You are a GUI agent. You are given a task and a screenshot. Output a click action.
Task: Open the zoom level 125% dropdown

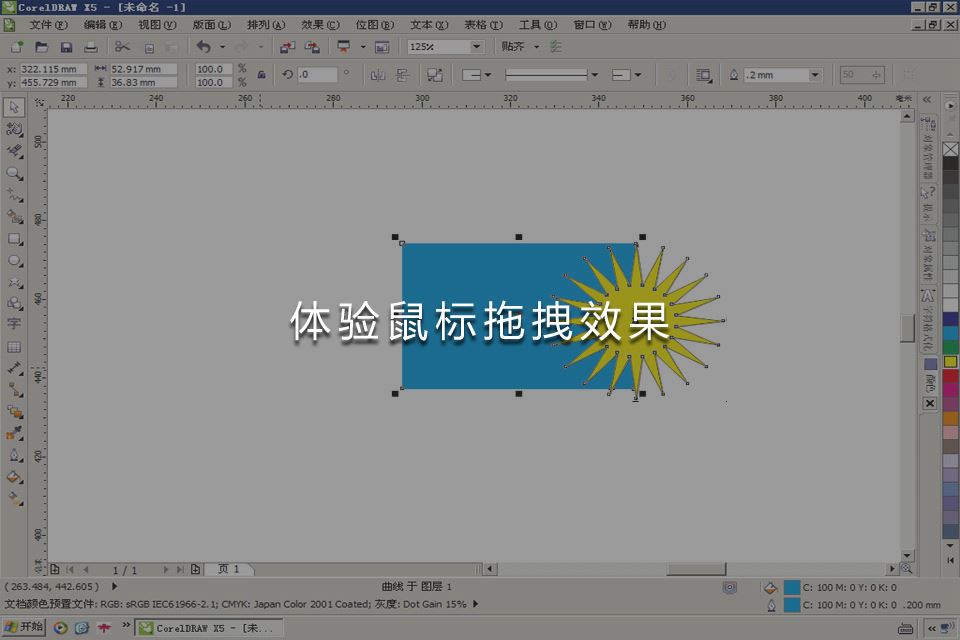pyautogui.click(x=476, y=47)
